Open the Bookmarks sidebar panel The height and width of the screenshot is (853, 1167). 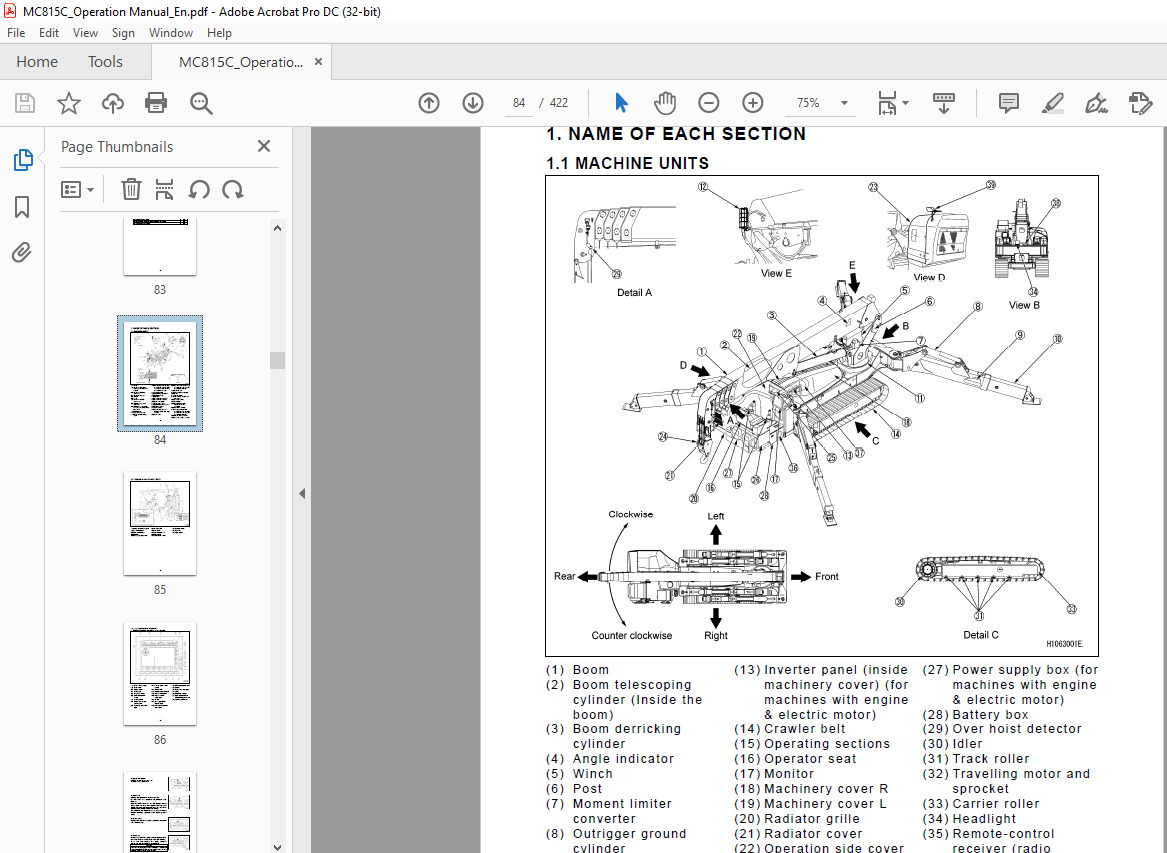pos(22,207)
